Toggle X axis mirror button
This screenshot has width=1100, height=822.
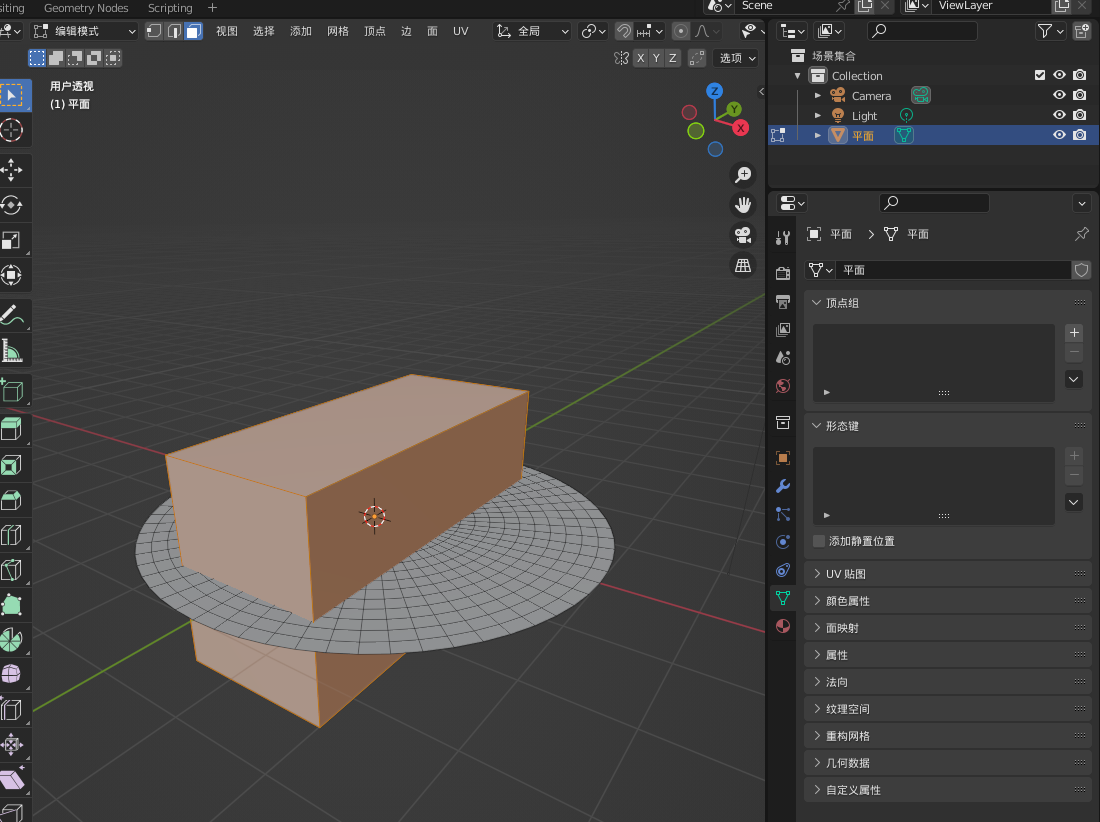640,58
